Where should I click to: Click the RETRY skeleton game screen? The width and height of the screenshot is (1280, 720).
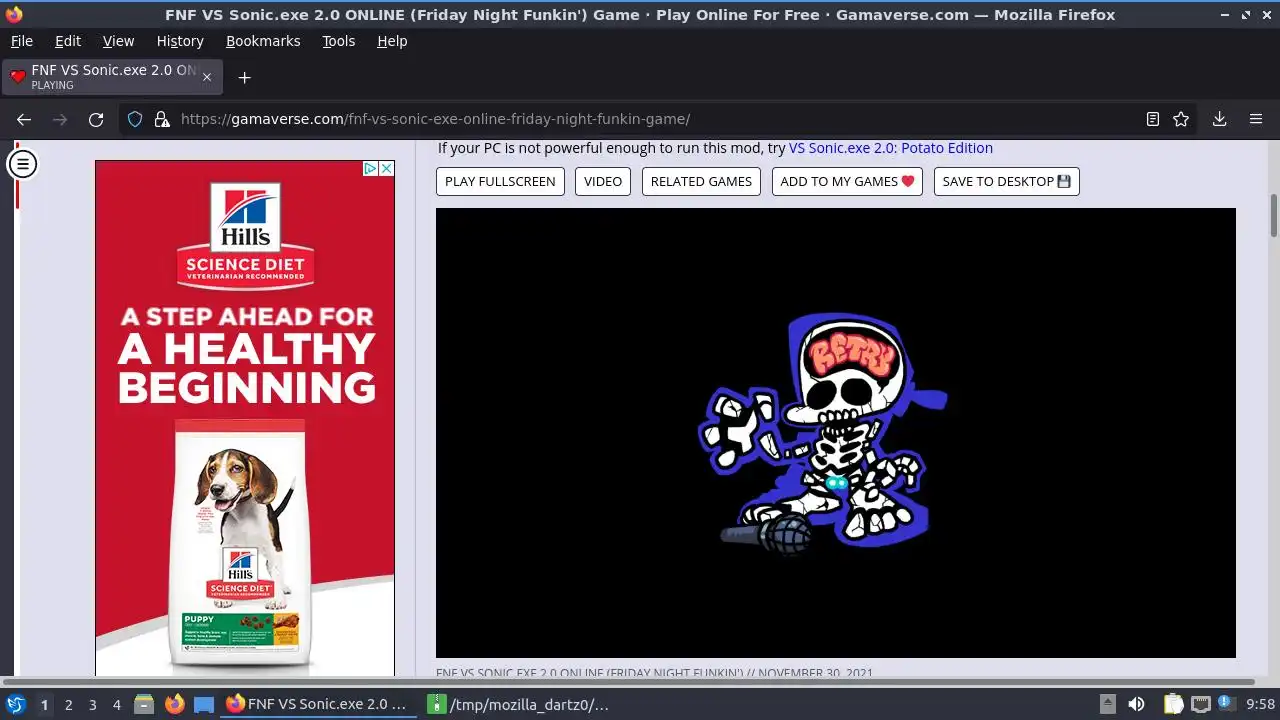(836, 433)
